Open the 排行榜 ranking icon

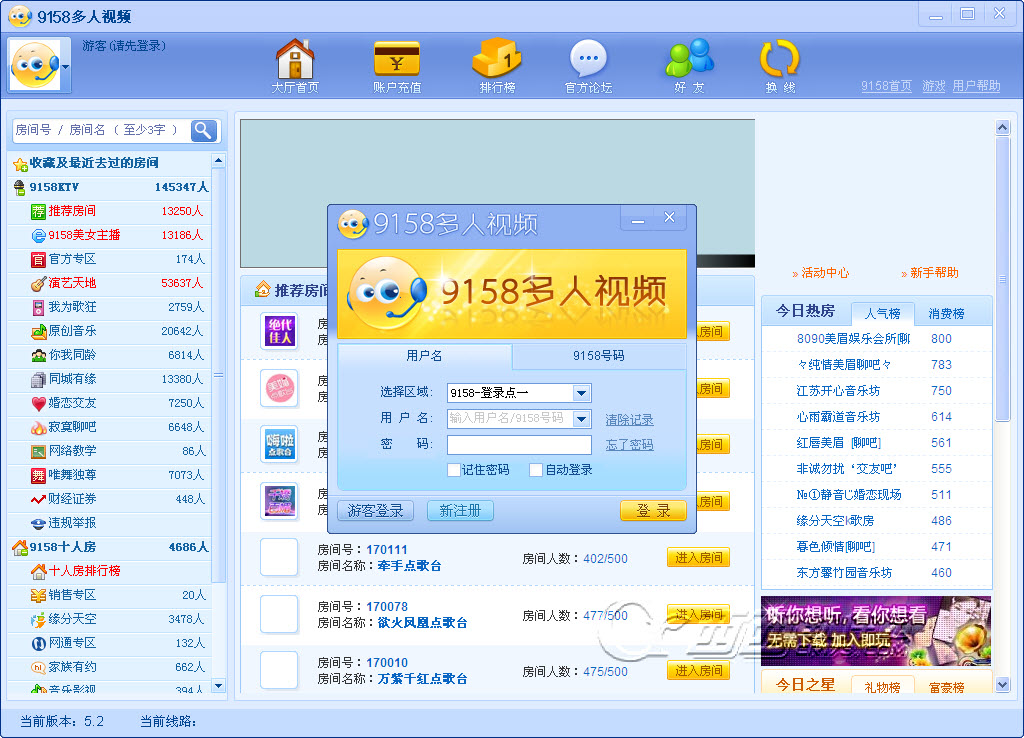click(x=498, y=66)
